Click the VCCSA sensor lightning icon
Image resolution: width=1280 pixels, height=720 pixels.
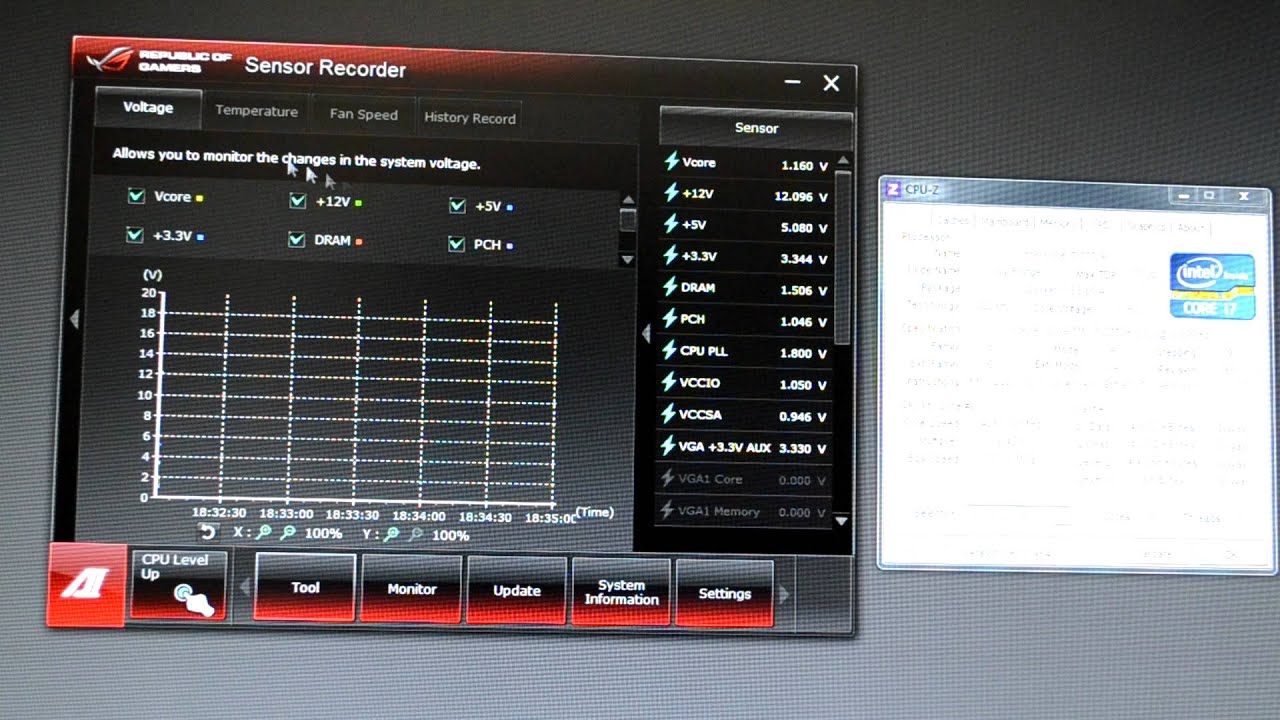670,414
